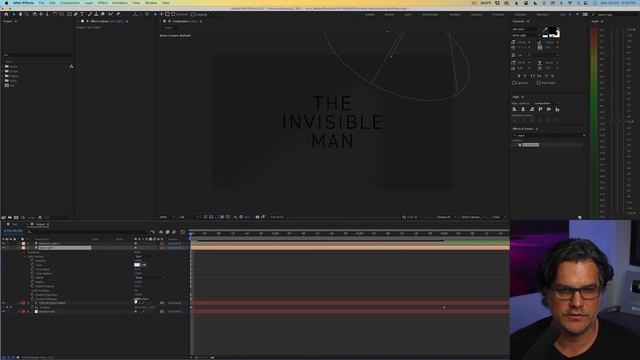Screen dimensions: 640x360
Task: Open the Light Type dropdown showing Spot
Action: [x=144, y=256]
